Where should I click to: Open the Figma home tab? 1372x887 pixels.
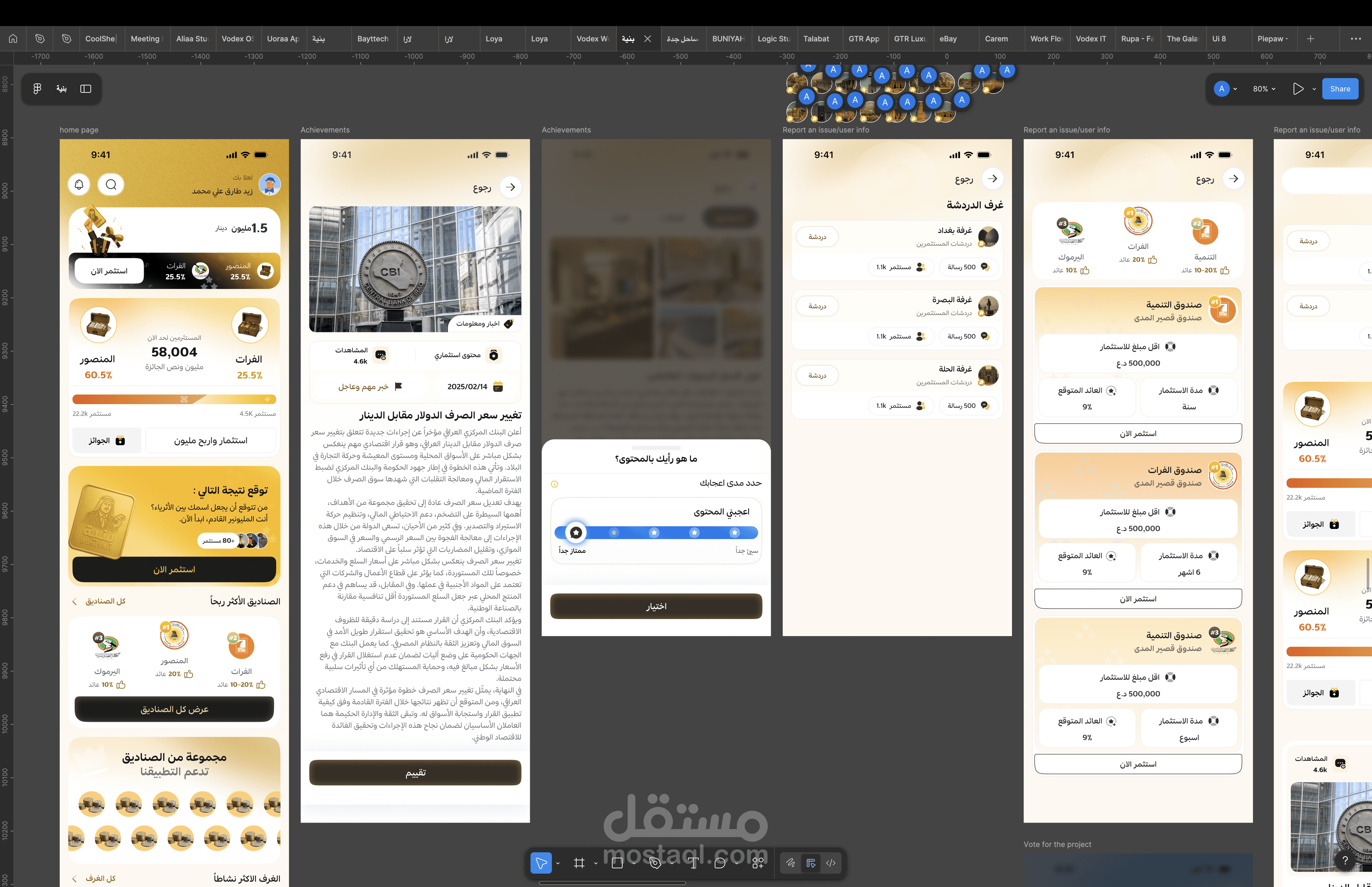coord(13,39)
